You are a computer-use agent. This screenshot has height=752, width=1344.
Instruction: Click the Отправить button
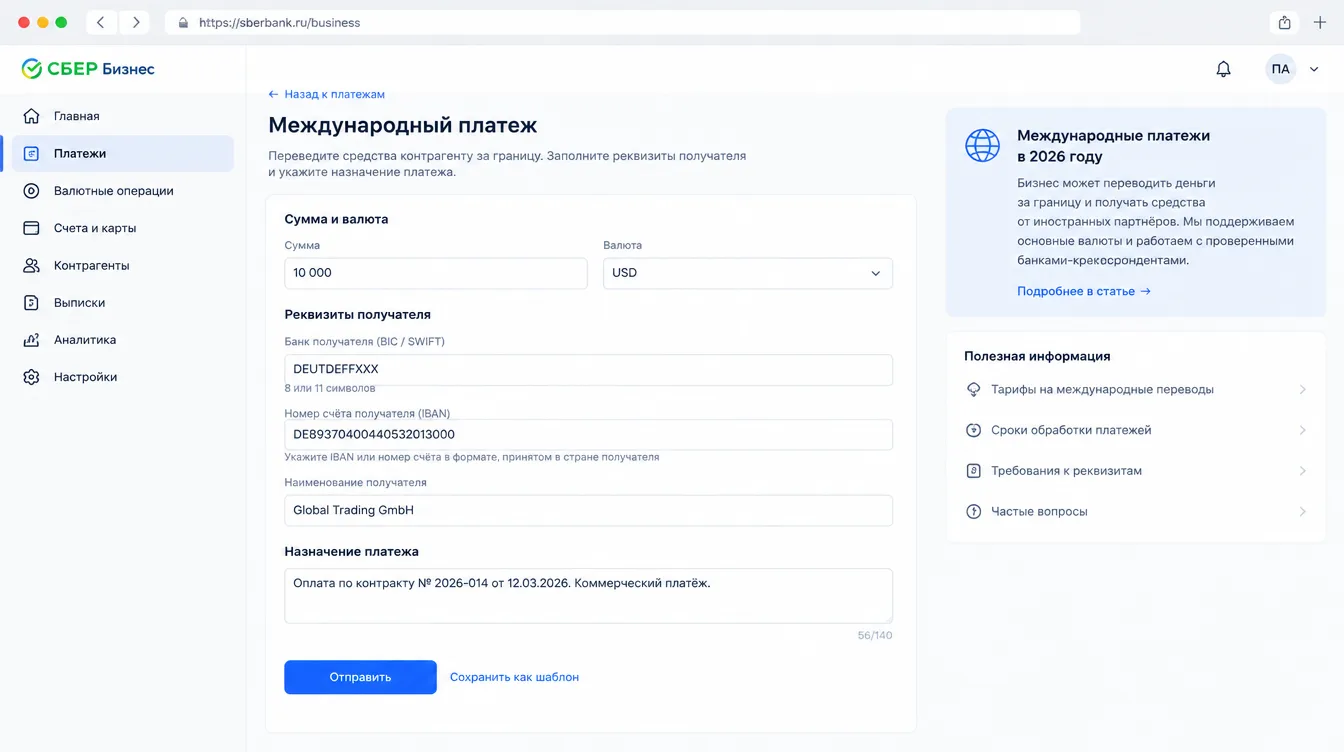click(x=360, y=677)
